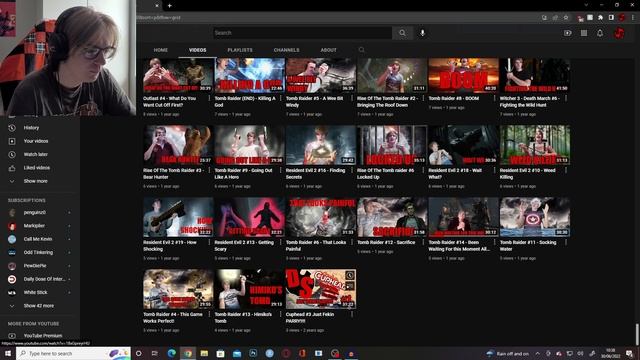Click the YouTube search input field
This screenshot has width=640, height=360.
click(302, 33)
